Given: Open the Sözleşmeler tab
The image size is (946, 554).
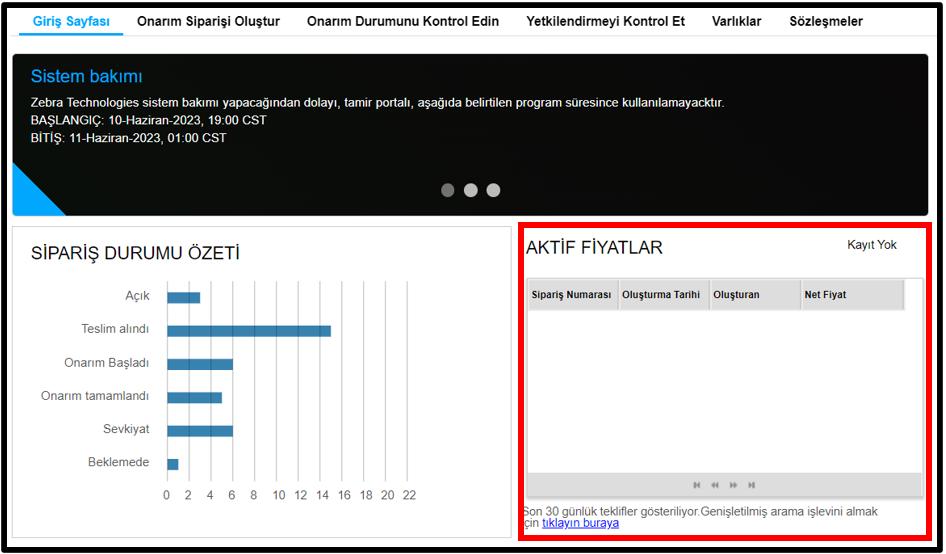Looking at the screenshot, I should [826, 22].
